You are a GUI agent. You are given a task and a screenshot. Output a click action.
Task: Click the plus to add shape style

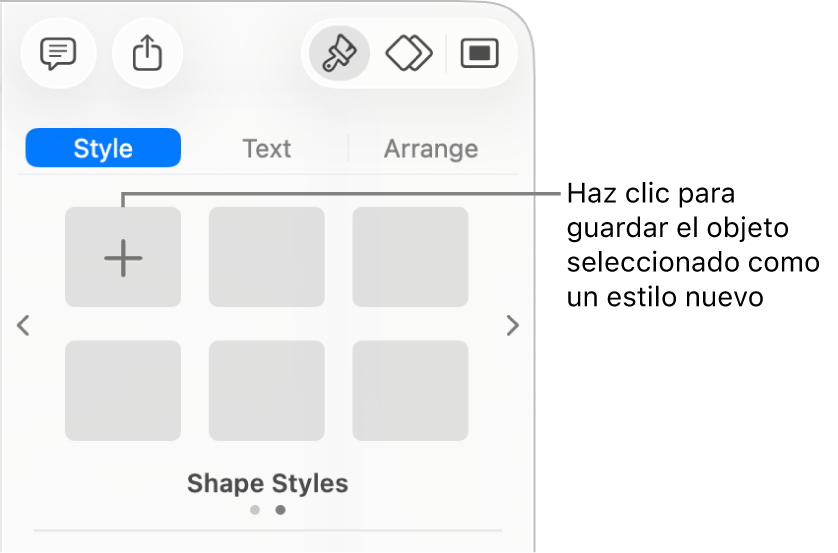point(123,257)
